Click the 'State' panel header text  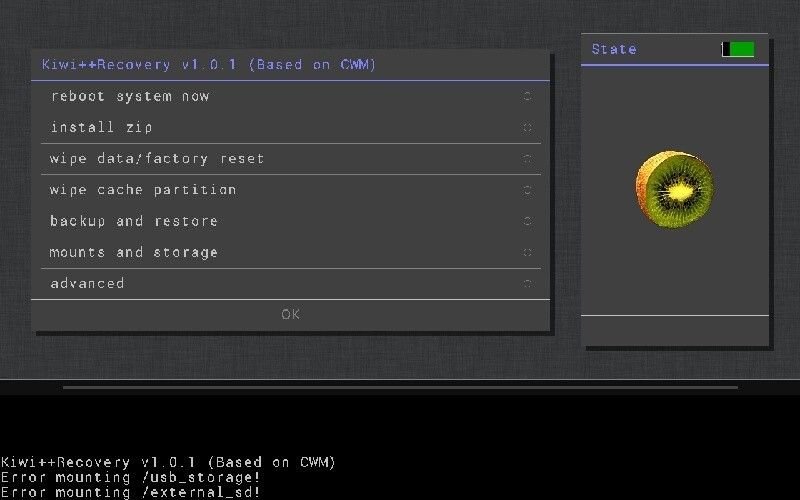614,49
